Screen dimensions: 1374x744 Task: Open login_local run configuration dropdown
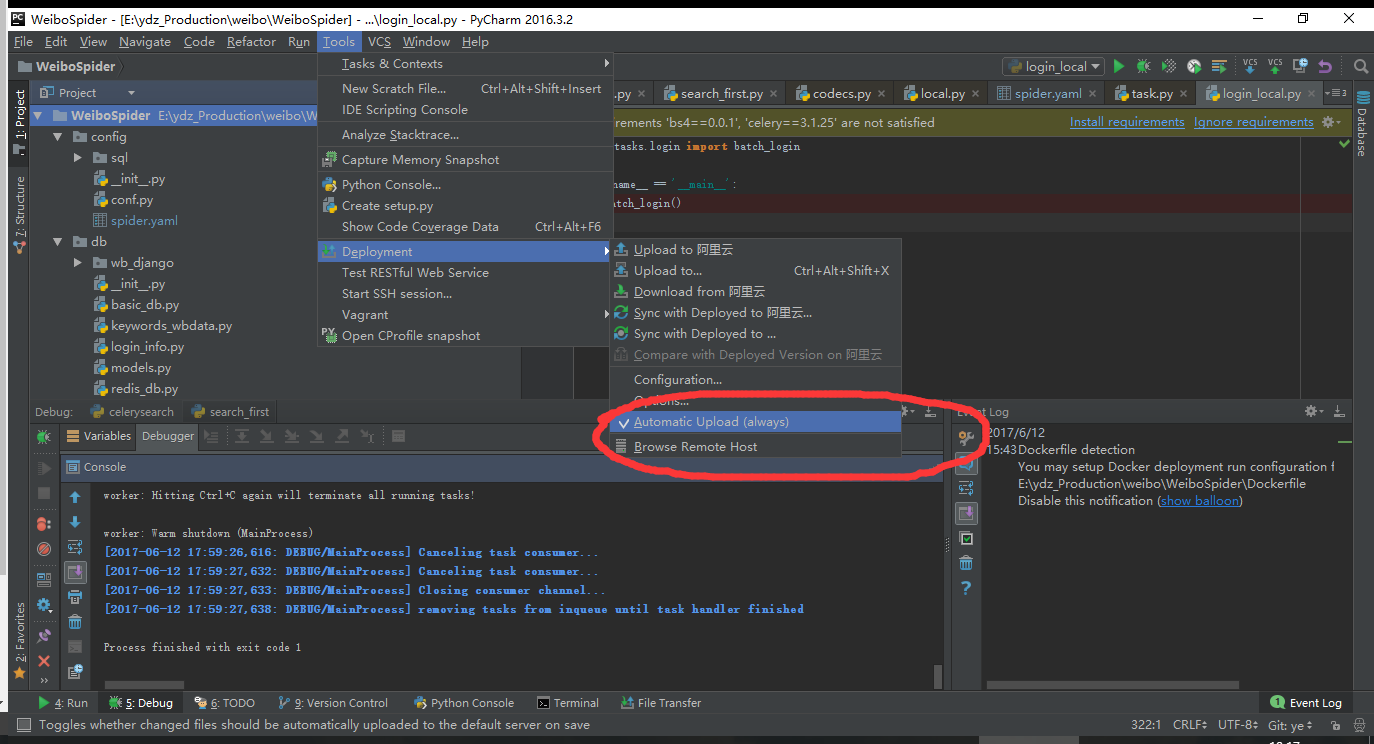point(1053,66)
